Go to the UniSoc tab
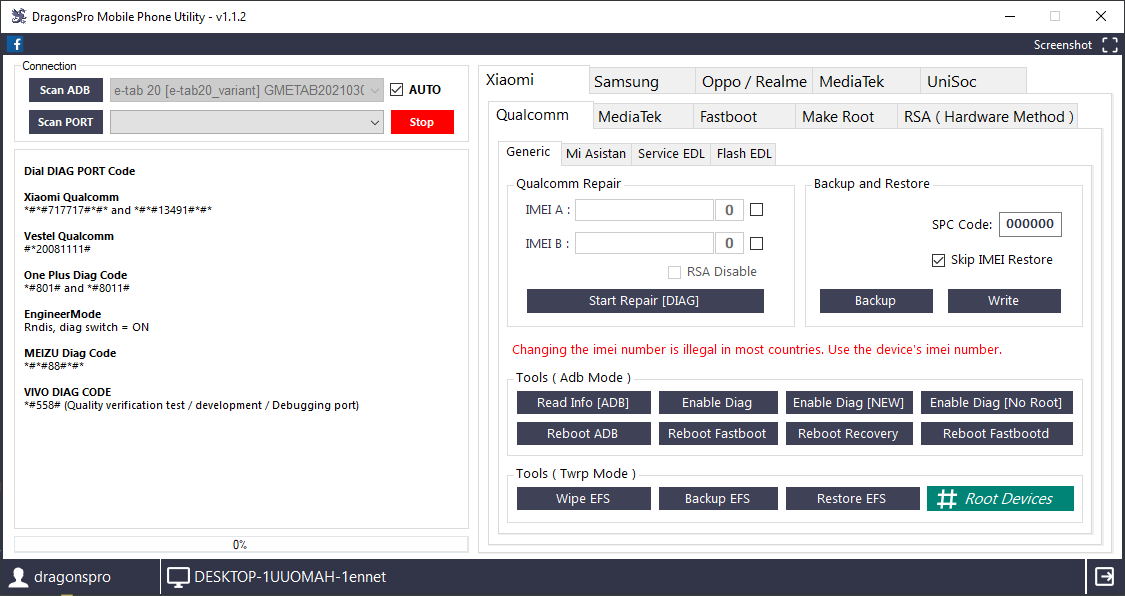Screen dimensions: 1125x596 (973, 82)
